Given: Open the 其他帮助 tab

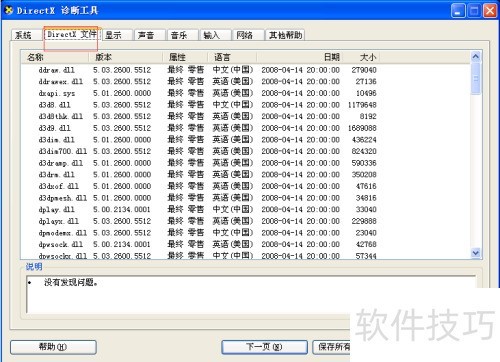Looking at the screenshot, I should [x=285, y=35].
